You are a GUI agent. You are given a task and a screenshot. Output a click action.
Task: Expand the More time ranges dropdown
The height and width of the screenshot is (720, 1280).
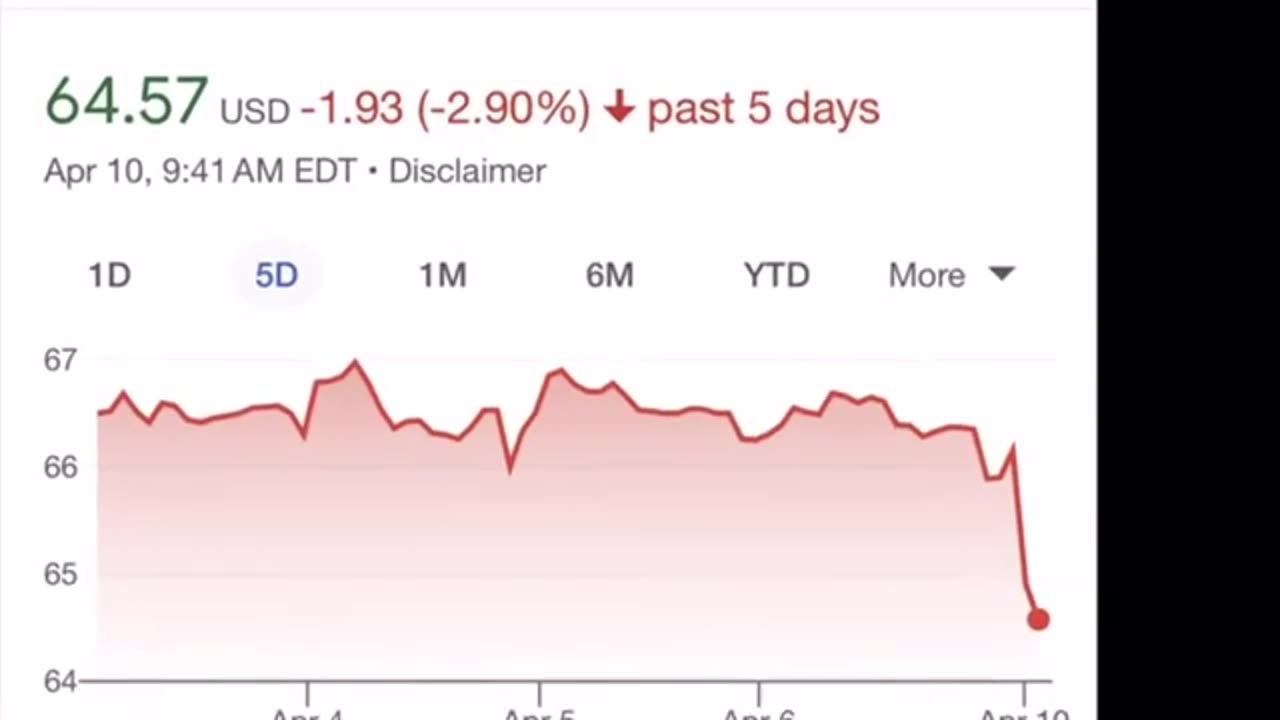tap(950, 275)
